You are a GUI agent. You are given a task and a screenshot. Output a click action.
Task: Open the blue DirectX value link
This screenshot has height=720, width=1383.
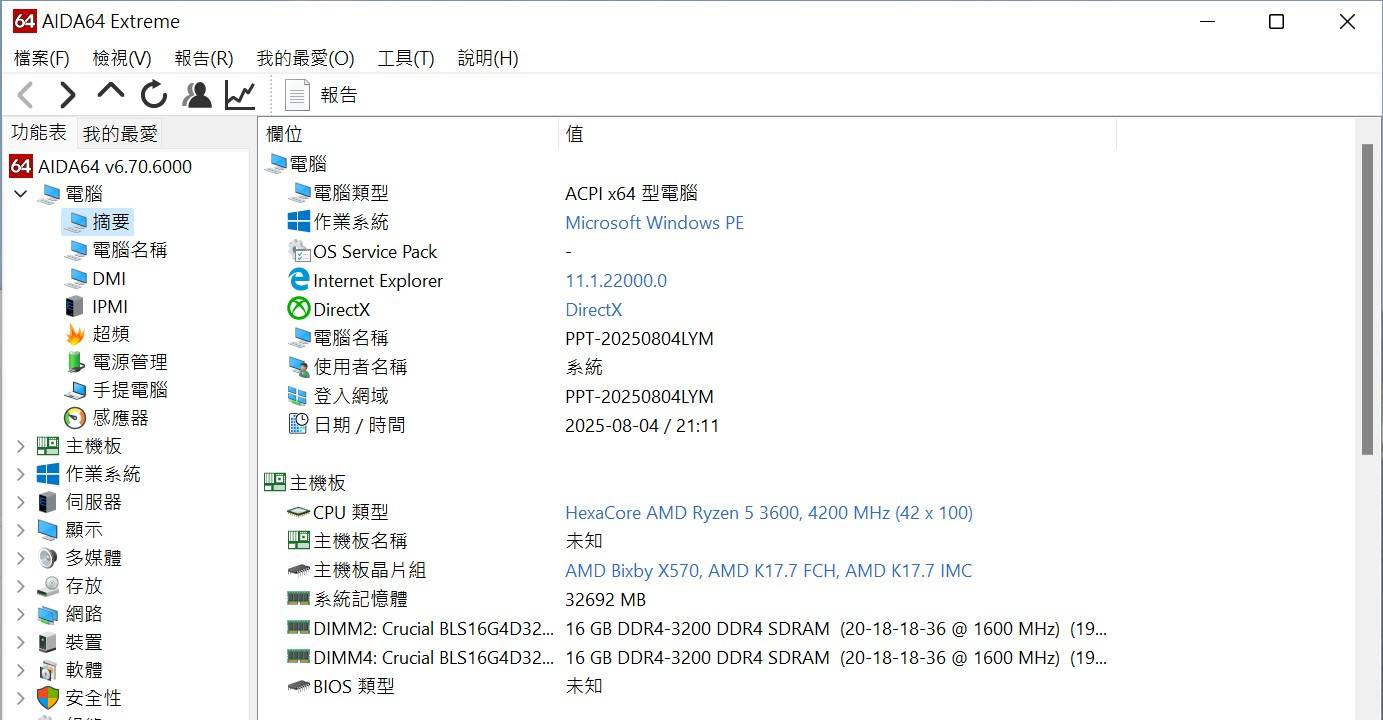click(x=594, y=310)
